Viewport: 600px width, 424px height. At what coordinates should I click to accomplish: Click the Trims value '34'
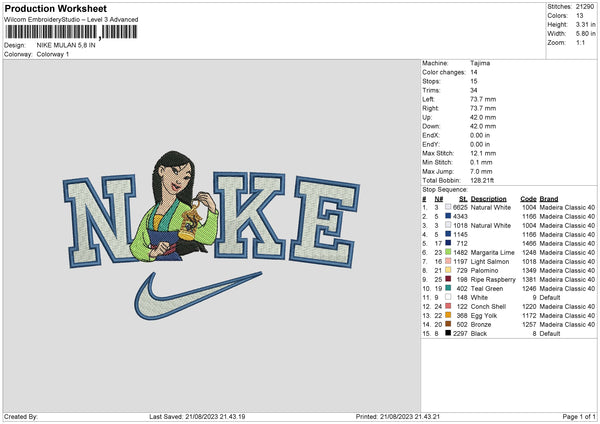474,90
